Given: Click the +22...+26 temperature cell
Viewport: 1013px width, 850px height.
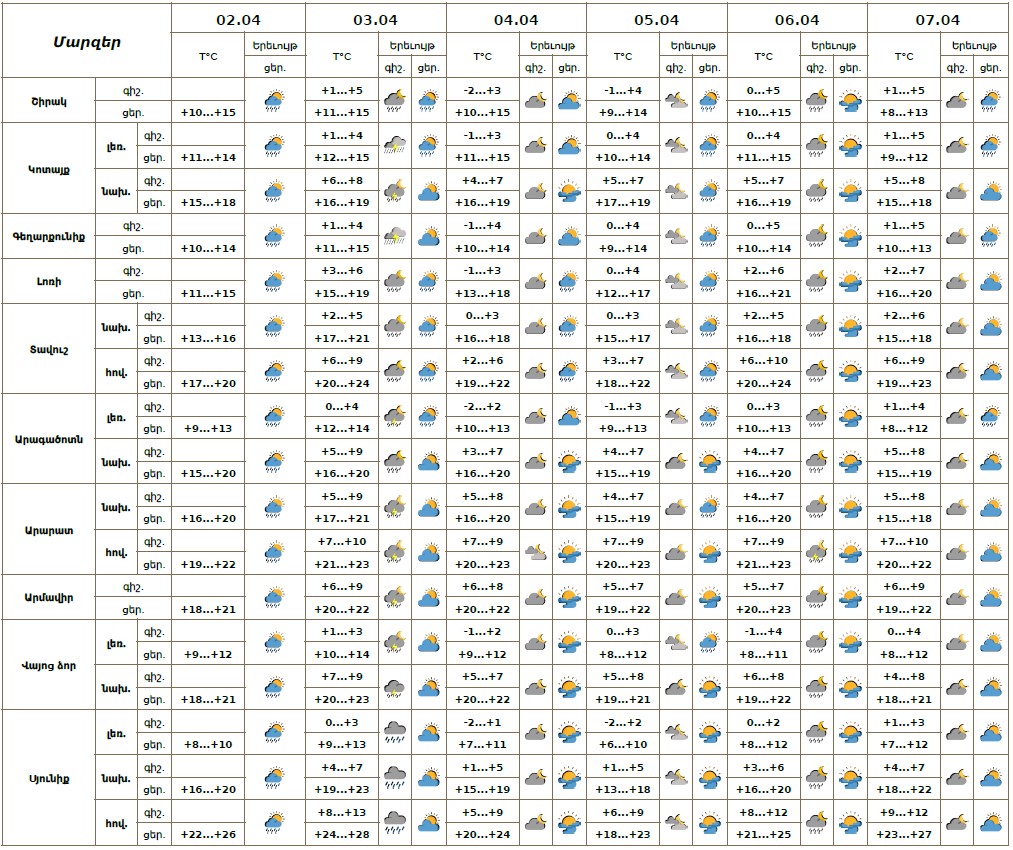Looking at the screenshot, I should (209, 834).
